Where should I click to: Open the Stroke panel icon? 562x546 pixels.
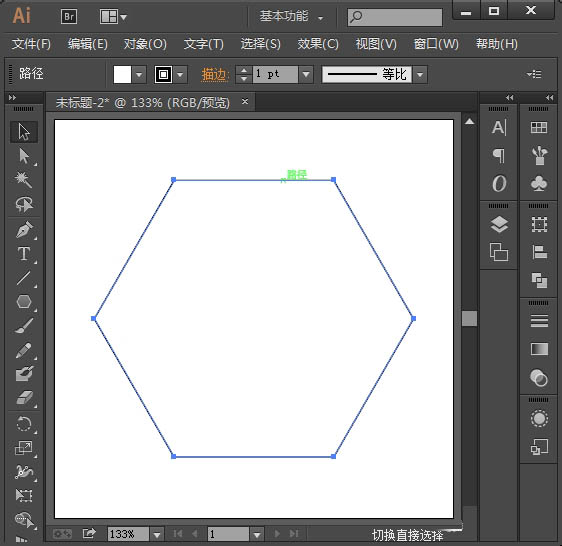pyautogui.click(x=539, y=321)
